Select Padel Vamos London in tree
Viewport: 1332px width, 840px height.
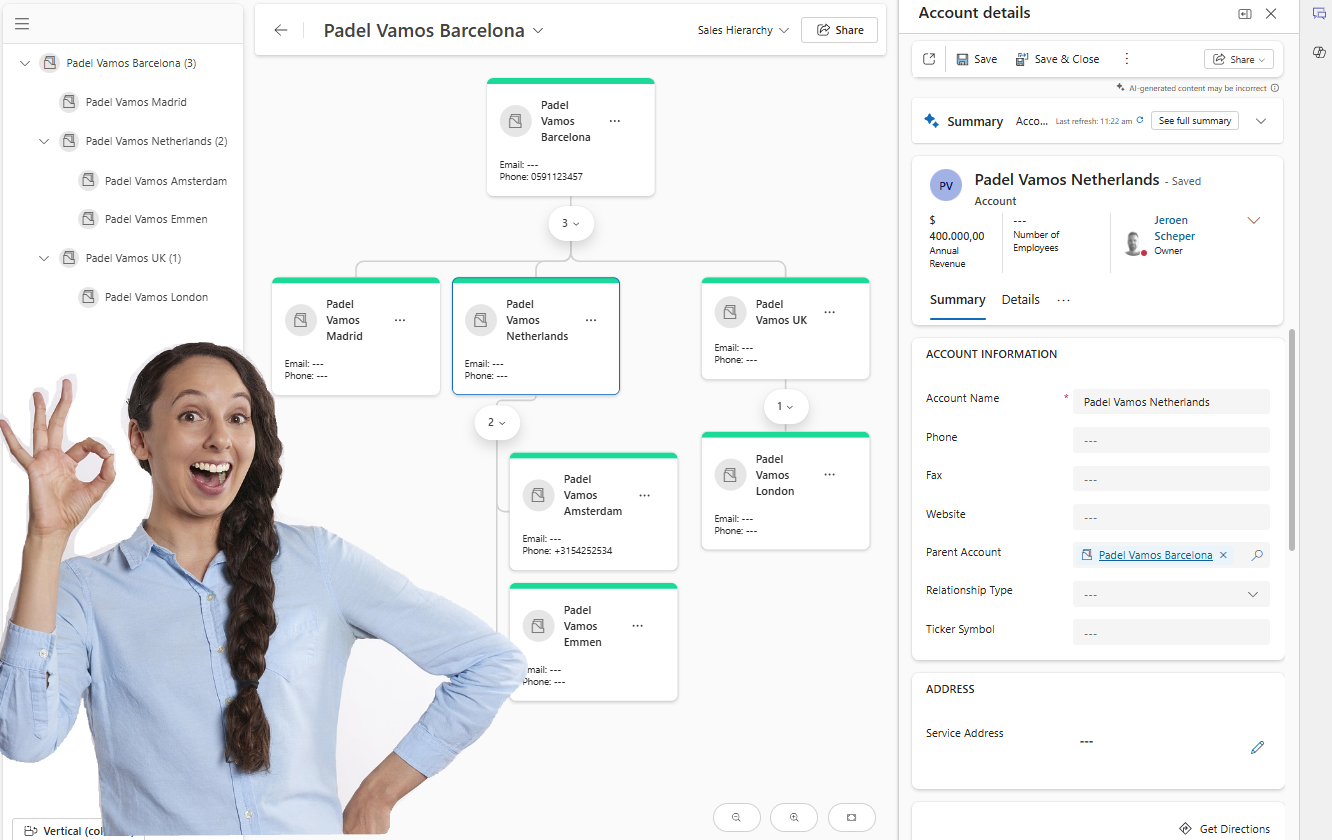tap(156, 297)
